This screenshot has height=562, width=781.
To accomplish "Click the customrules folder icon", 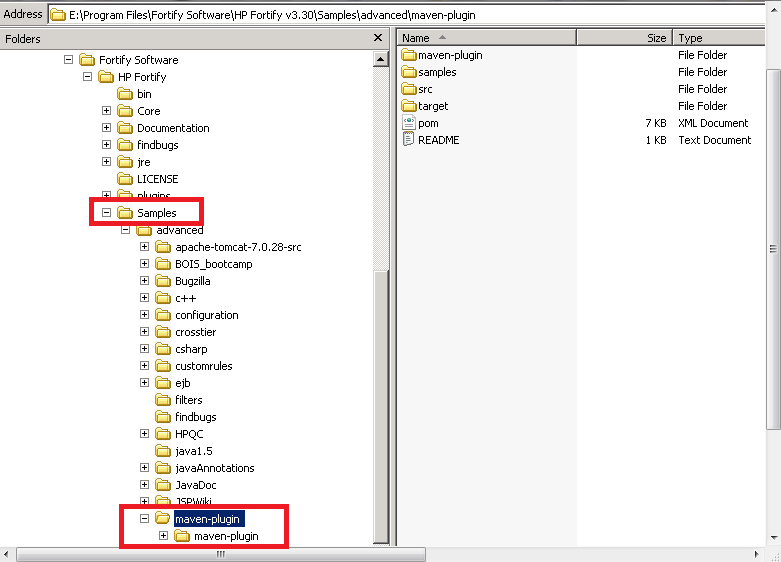I will click(x=163, y=366).
